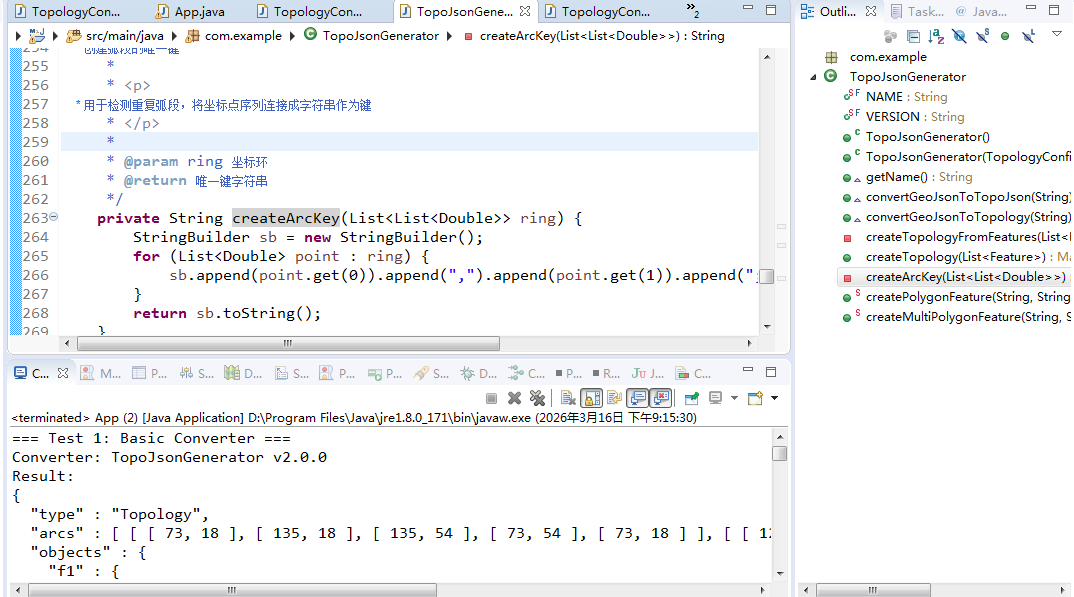This screenshot has height=597, width=1074.
Task: Close the Console view tab
Action: tap(63, 373)
